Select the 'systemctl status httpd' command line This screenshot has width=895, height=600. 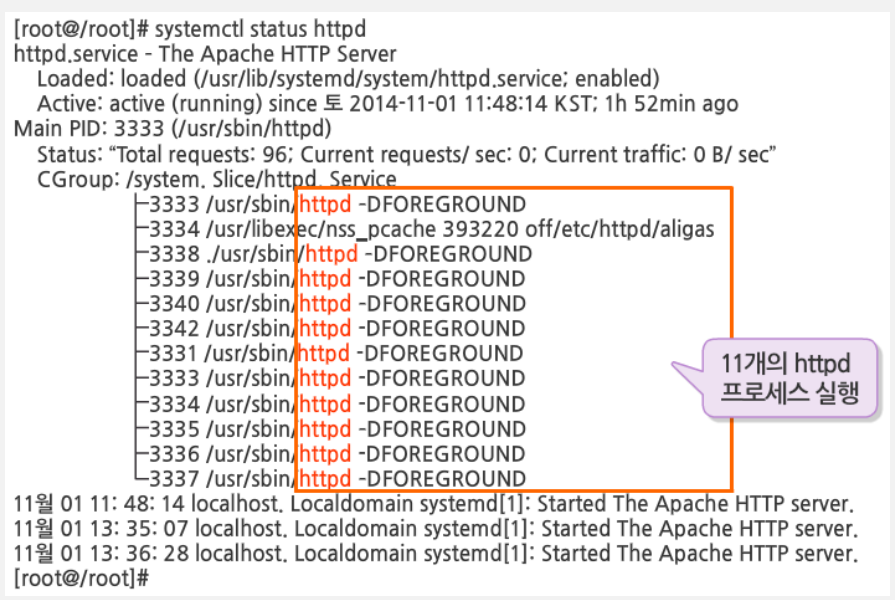pos(190,29)
